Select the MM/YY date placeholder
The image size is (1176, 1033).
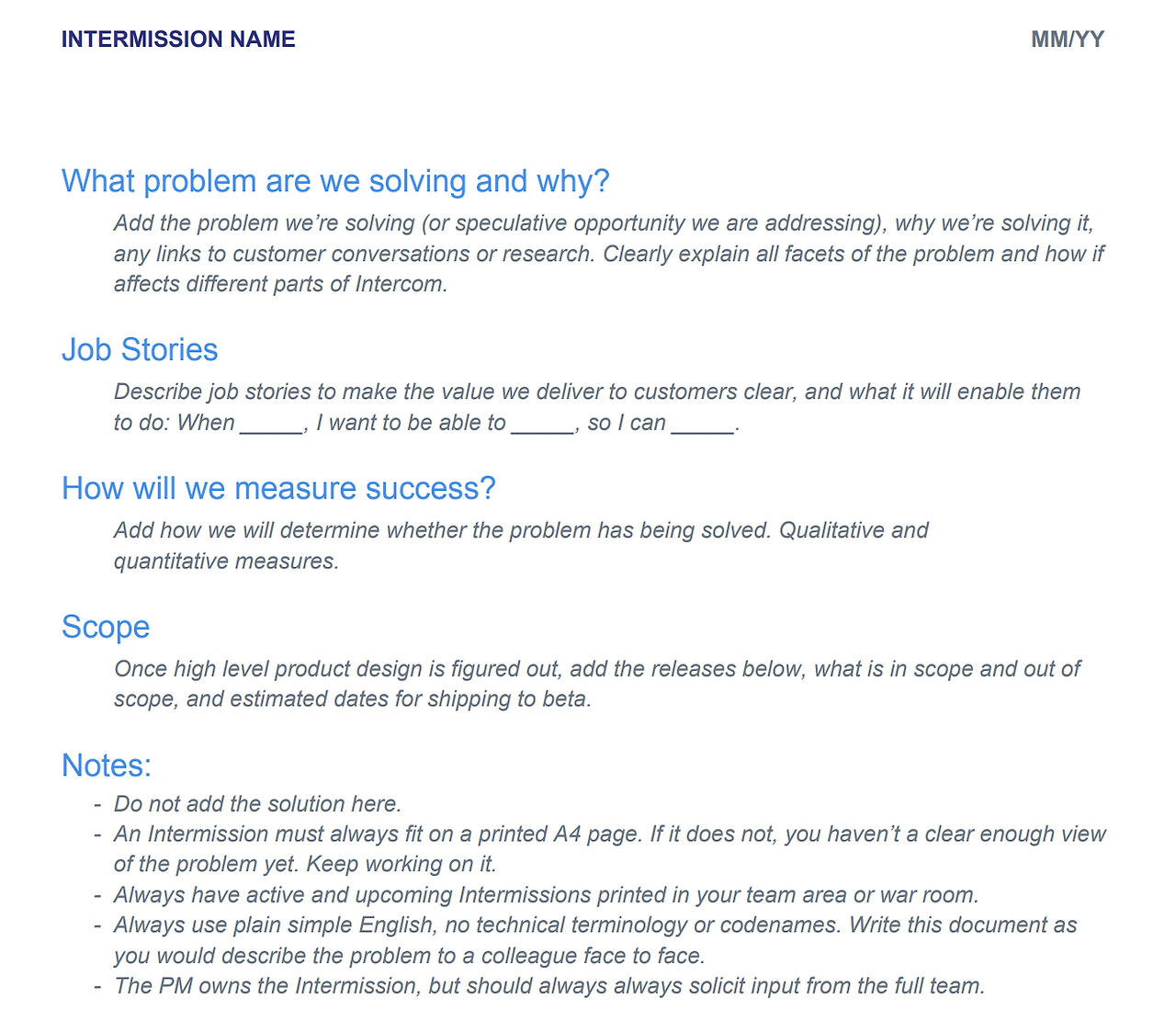coord(1068,40)
